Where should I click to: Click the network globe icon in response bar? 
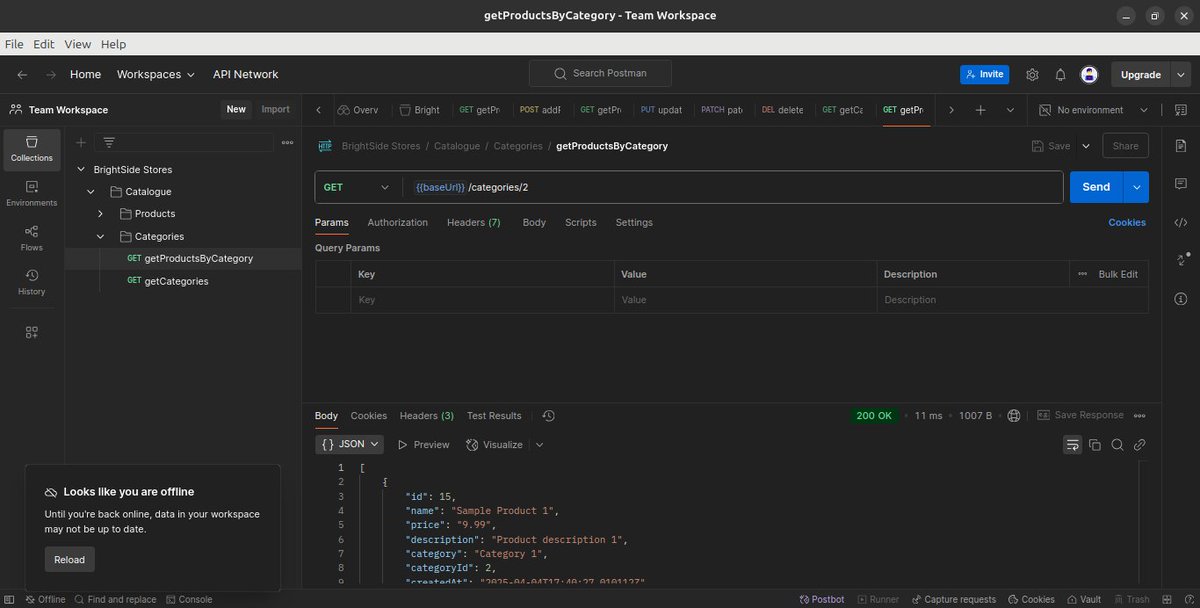pyautogui.click(x=1014, y=416)
